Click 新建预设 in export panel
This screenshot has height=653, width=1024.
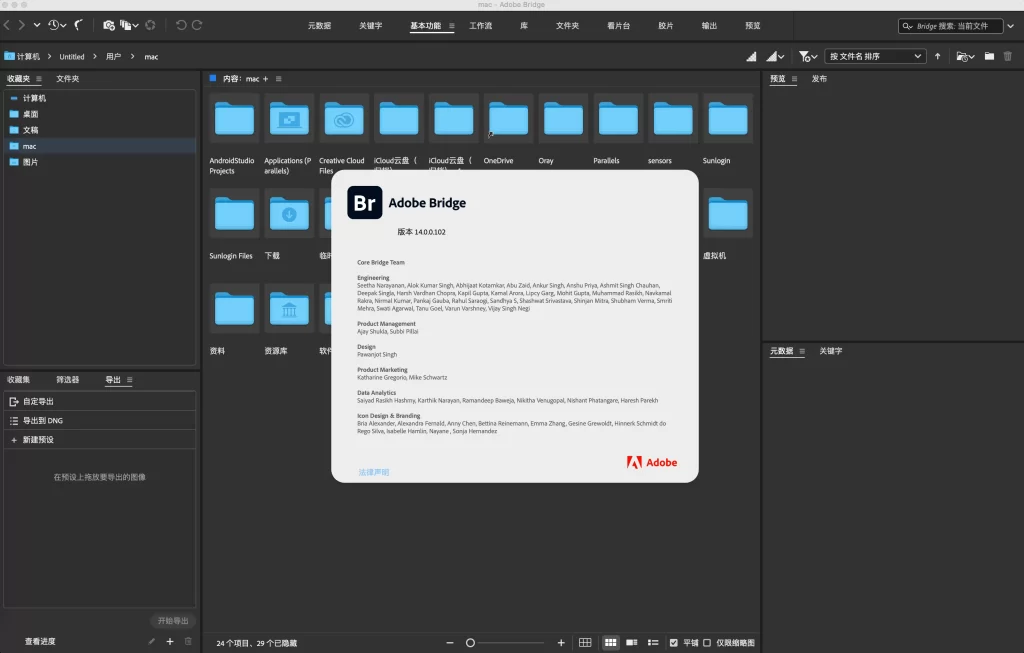coord(38,440)
